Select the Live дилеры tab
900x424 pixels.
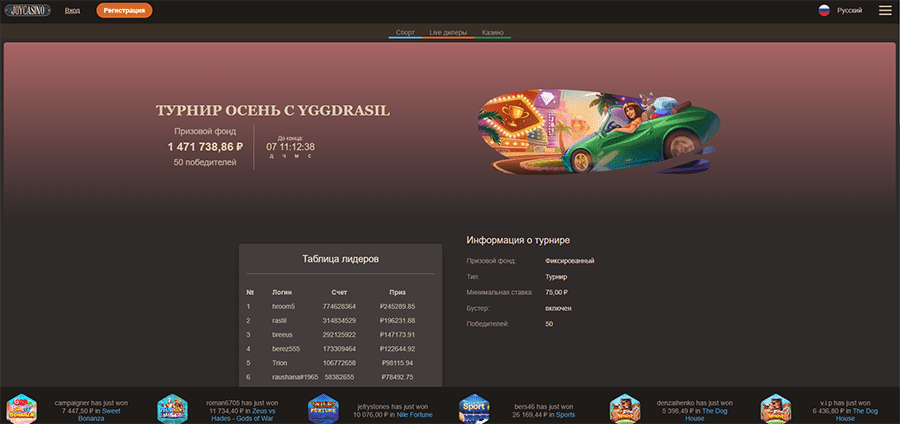pos(449,33)
